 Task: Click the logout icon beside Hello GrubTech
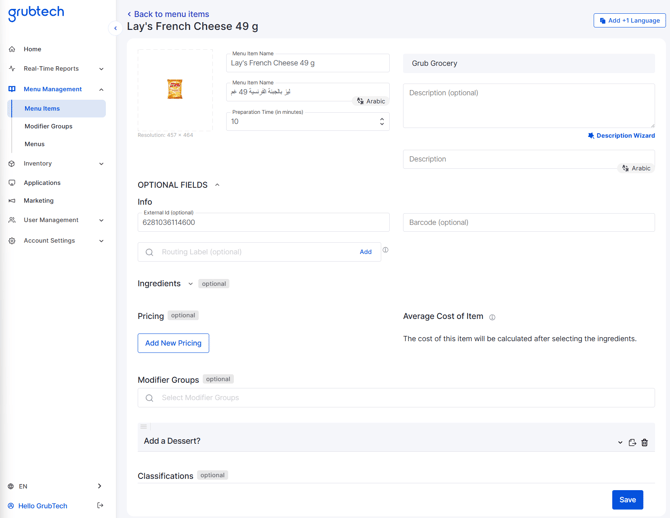100,506
